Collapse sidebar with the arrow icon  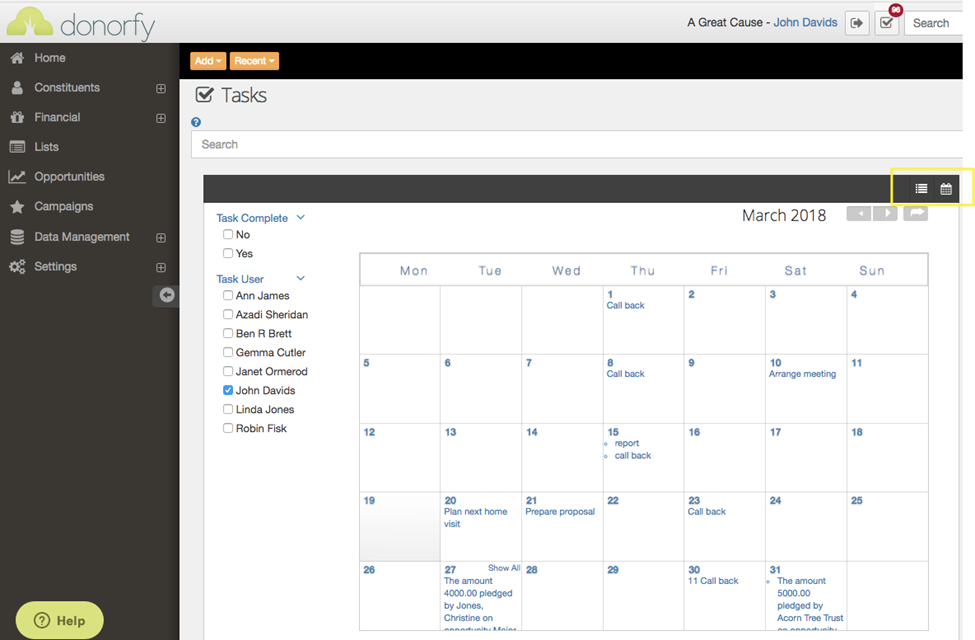click(x=167, y=294)
